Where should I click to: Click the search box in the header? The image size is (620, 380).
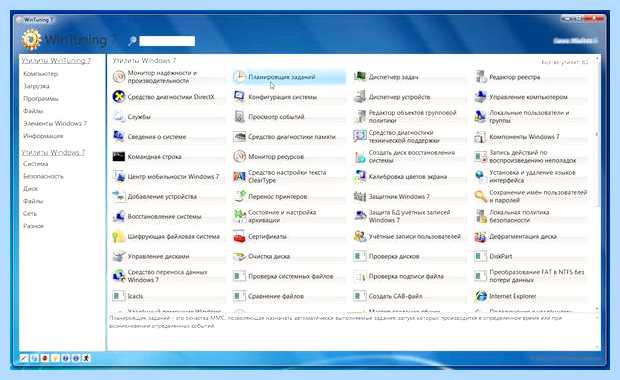click(167, 41)
